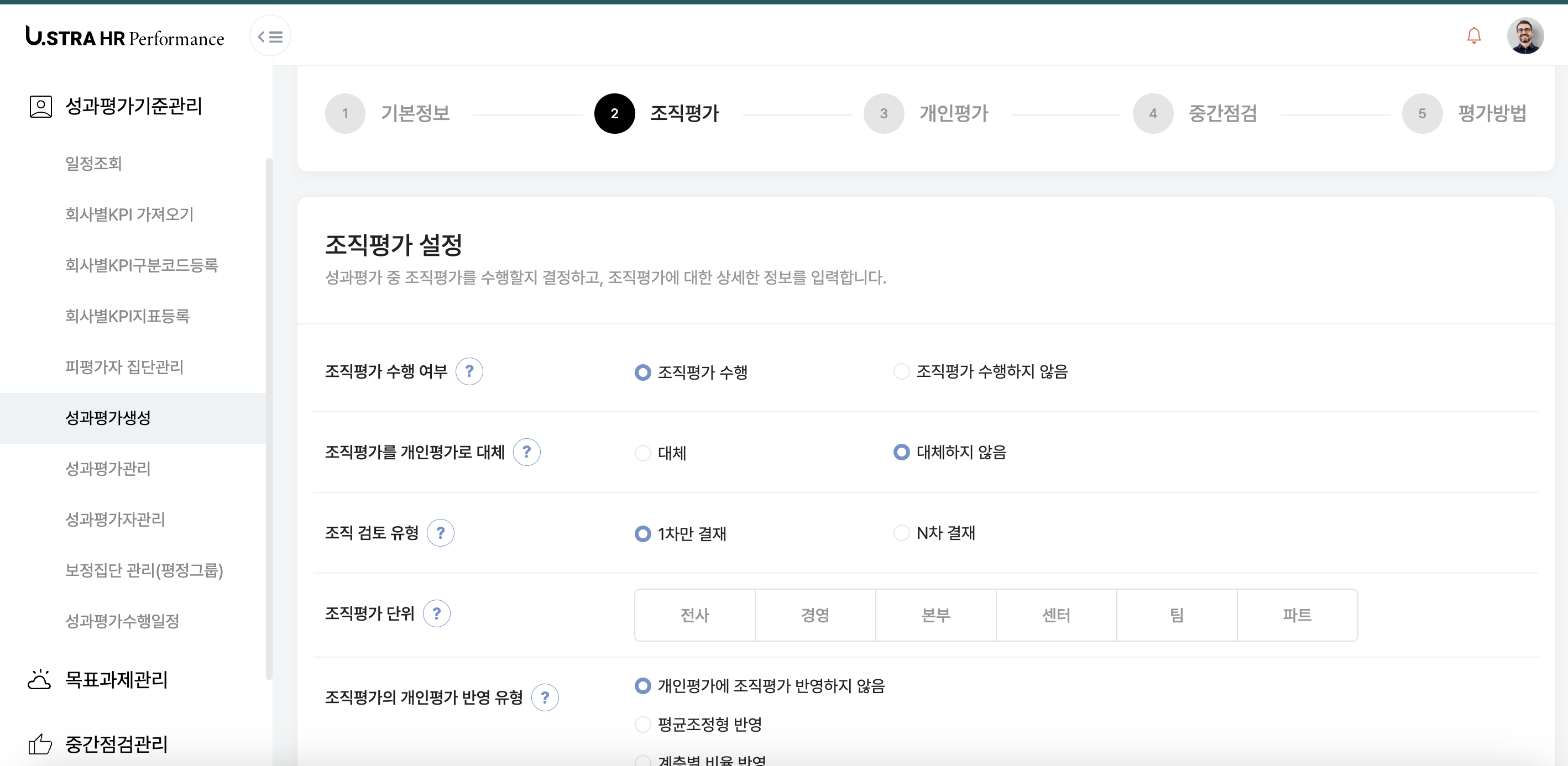Choose 평균조정형 반영 radio option

(x=643, y=724)
